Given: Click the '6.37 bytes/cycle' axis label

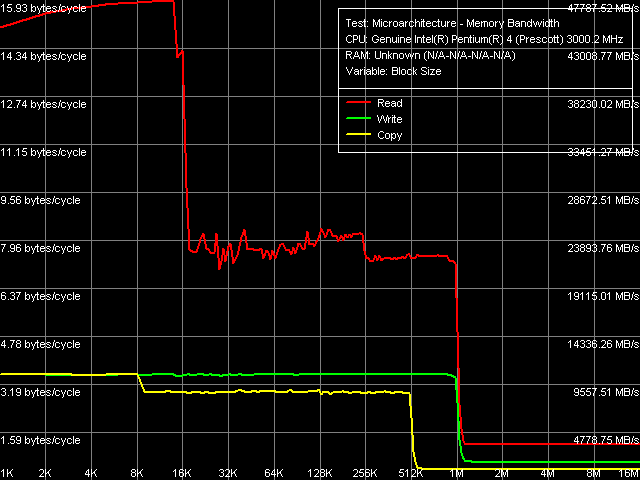Looking at the screenshot, I should (40, 296).
